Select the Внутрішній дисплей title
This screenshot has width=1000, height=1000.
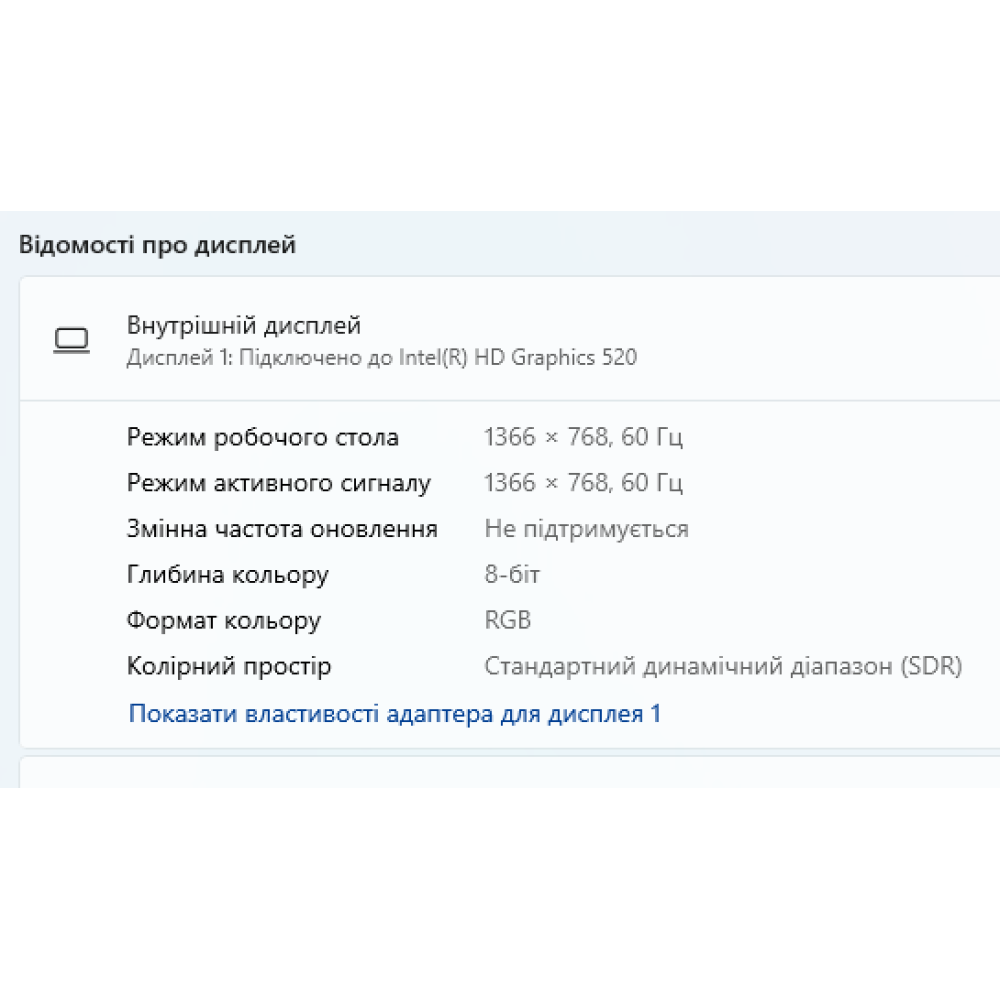point(244,325)
